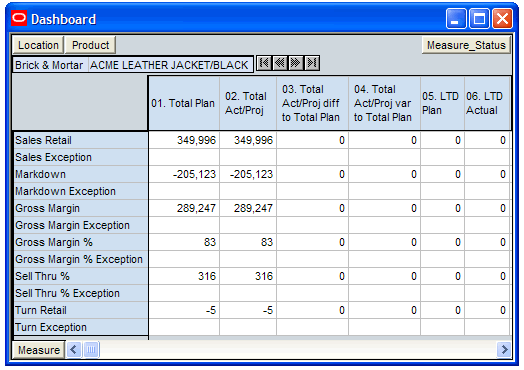This screenshot has width=524, height=370.
Task: Click the horizontal scrollbar left arrow
Action: click(74, 350)
